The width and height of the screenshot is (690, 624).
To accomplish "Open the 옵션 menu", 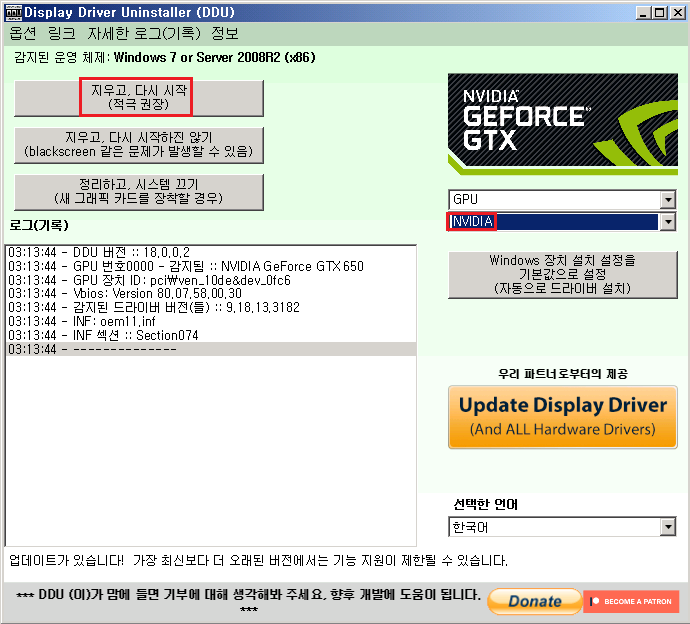I will point(22,33).
